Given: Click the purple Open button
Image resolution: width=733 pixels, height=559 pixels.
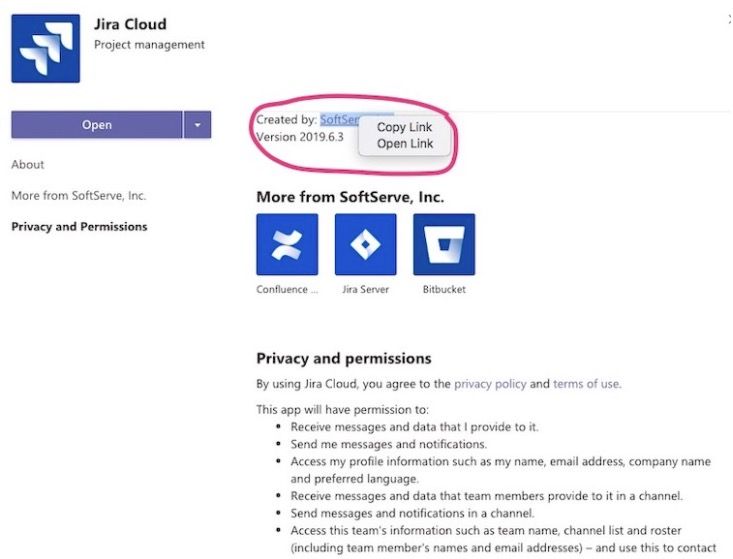Looking at the screenshot, I should 97,125.
